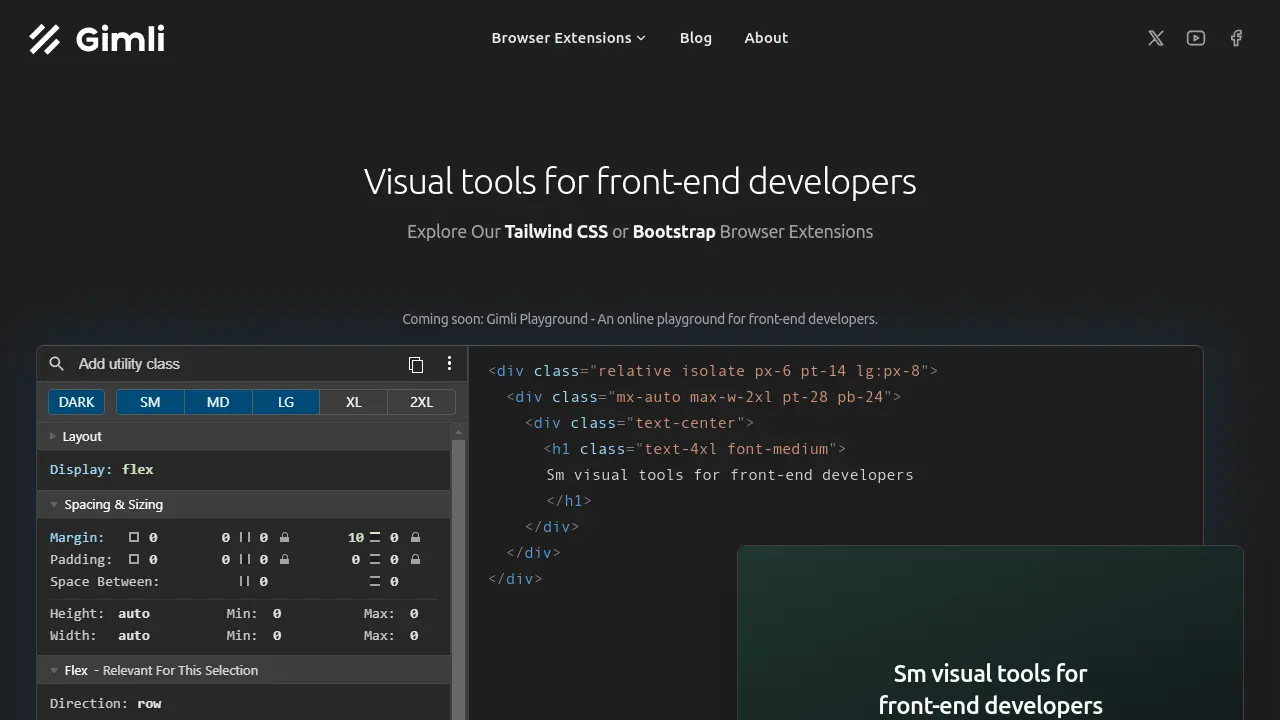Click the Margin horizontal bars icon
This screenshot has height=720, width=1280.
245,537
